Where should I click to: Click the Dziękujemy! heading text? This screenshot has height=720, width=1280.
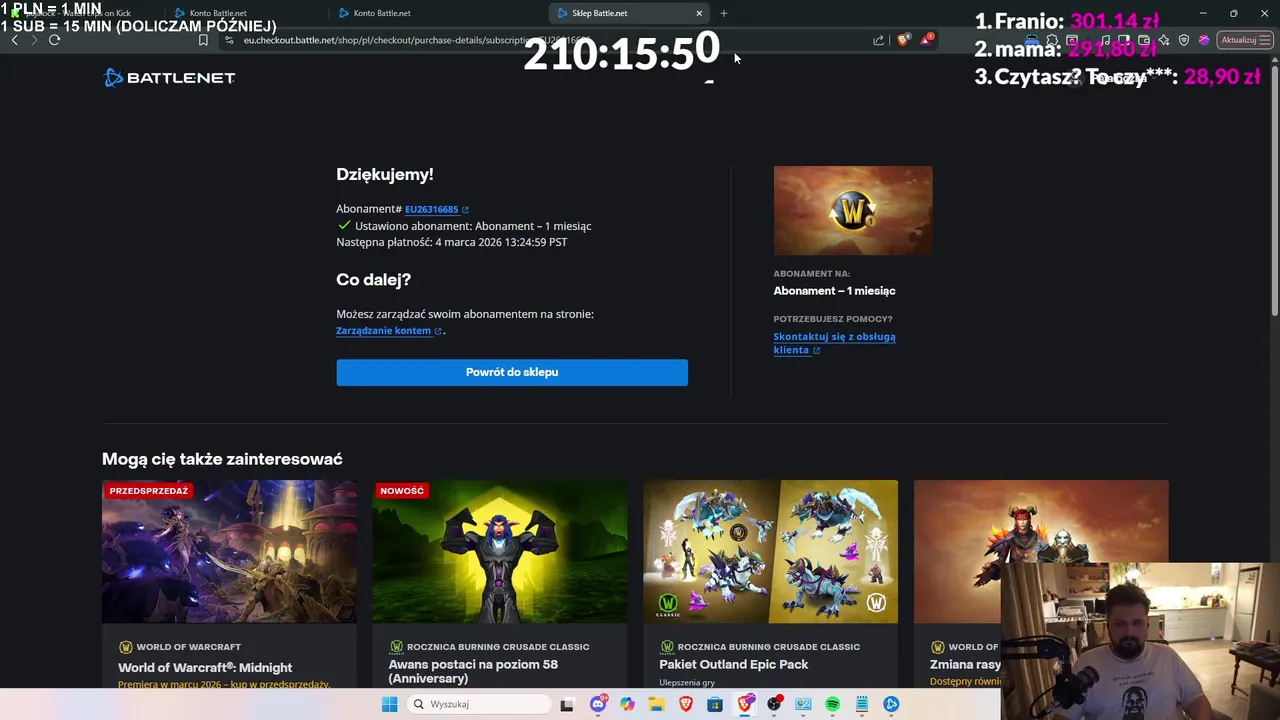(x=385, y=174)
